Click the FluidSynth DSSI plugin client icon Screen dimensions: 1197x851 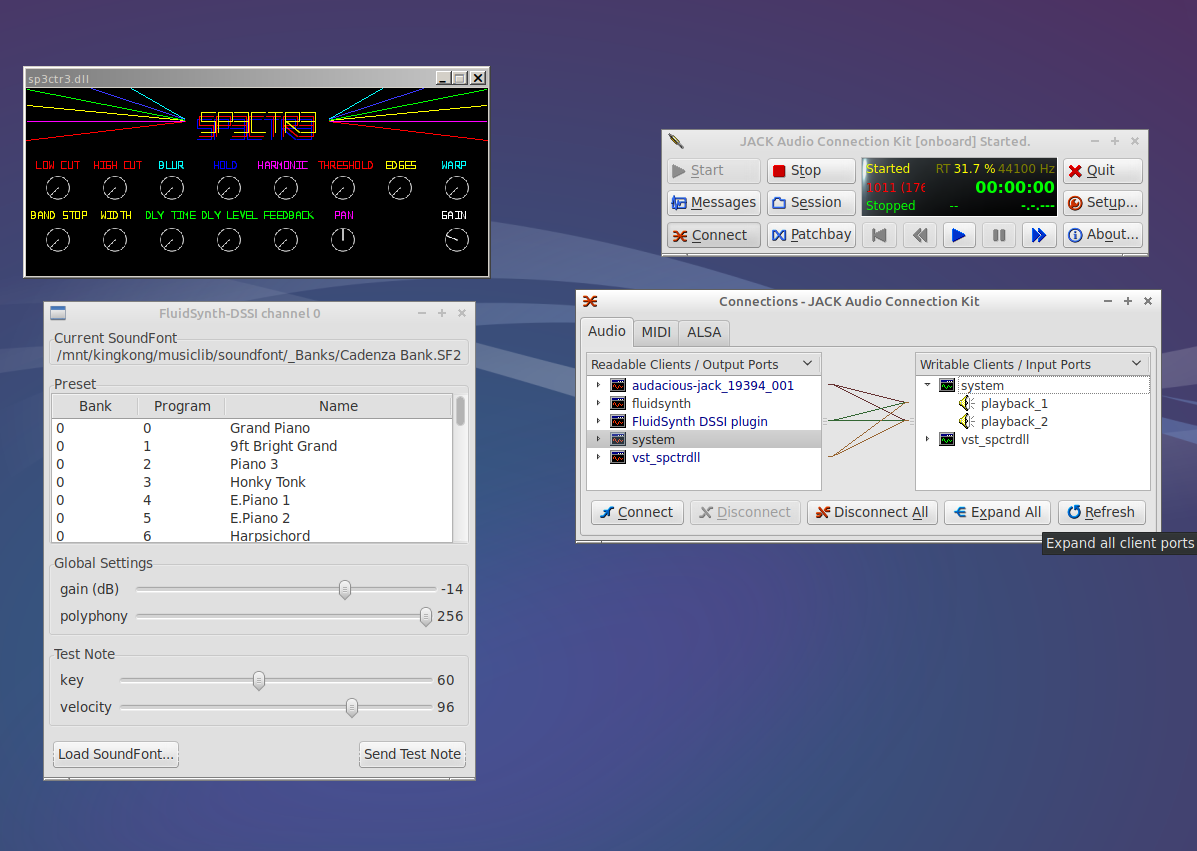pyautogui.click(x=618, y=421)
